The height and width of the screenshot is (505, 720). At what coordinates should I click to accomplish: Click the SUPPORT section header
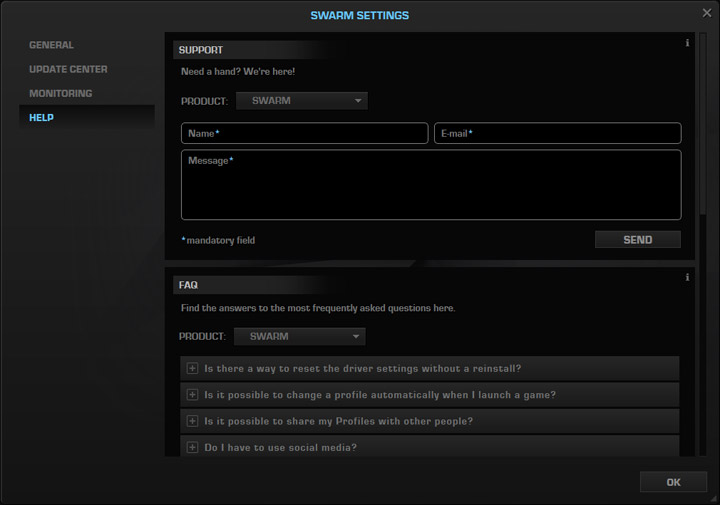pyautogui.click(x=201, y=50)
